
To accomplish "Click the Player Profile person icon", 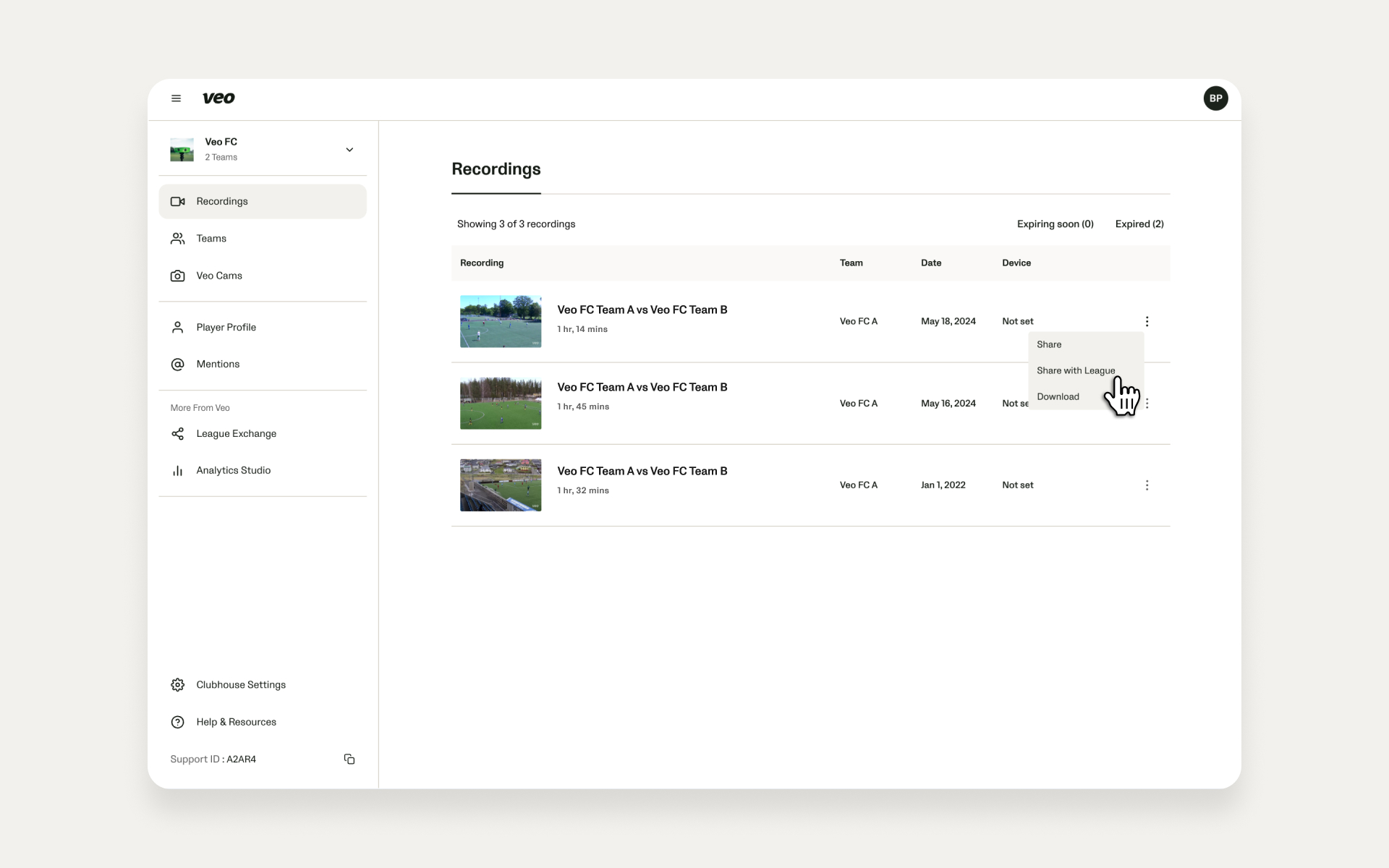I will point(177,328).
